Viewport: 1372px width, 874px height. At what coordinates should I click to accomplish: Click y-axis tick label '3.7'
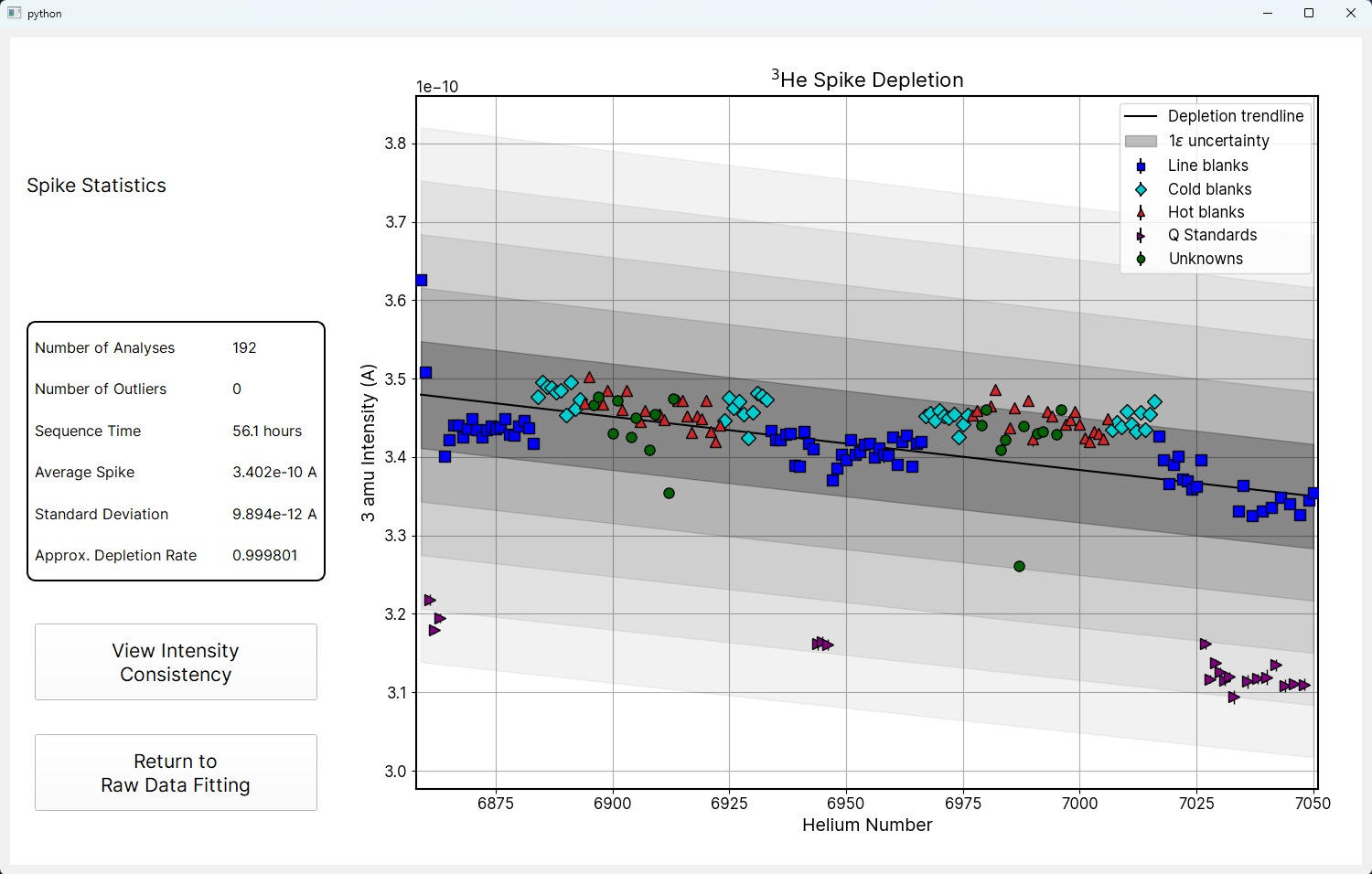point(395,222)
